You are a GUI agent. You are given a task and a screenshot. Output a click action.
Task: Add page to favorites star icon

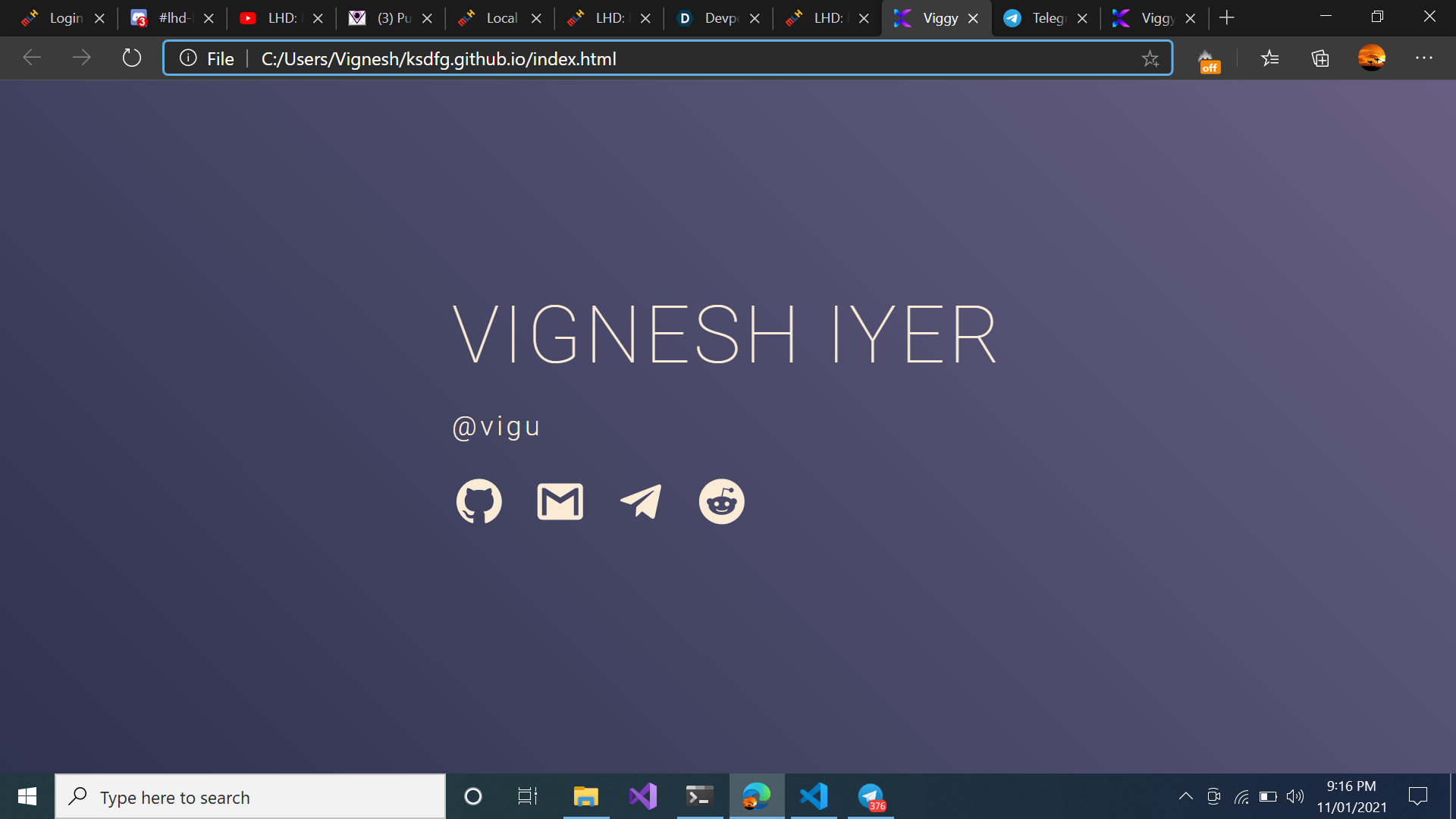pos(1150,58)
